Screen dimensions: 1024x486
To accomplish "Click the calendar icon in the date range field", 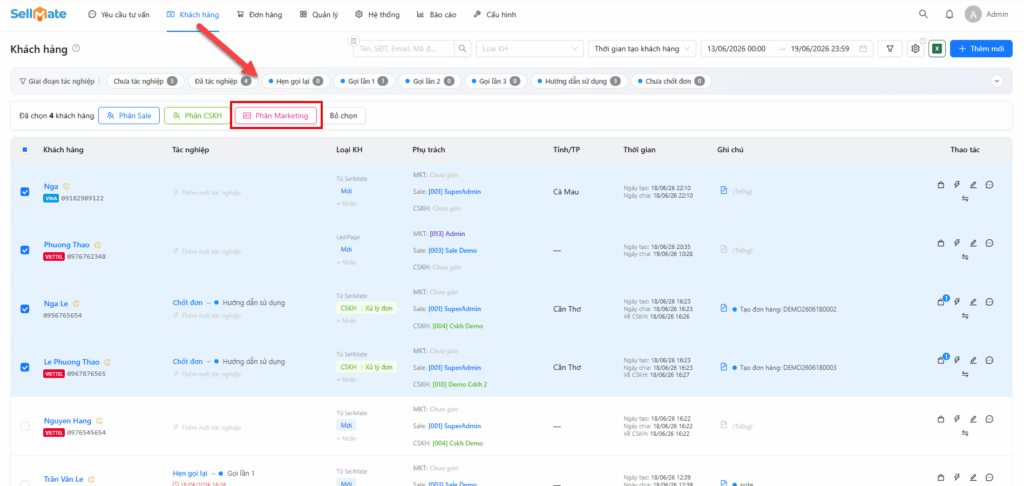I will click(863, 48).
